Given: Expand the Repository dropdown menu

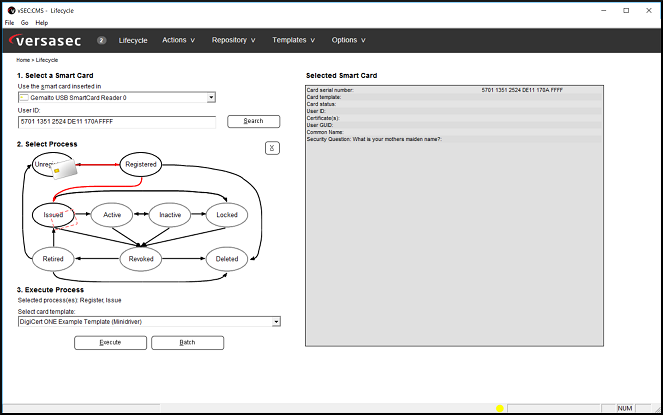Looking at the screenshot, I should (233, 40).
